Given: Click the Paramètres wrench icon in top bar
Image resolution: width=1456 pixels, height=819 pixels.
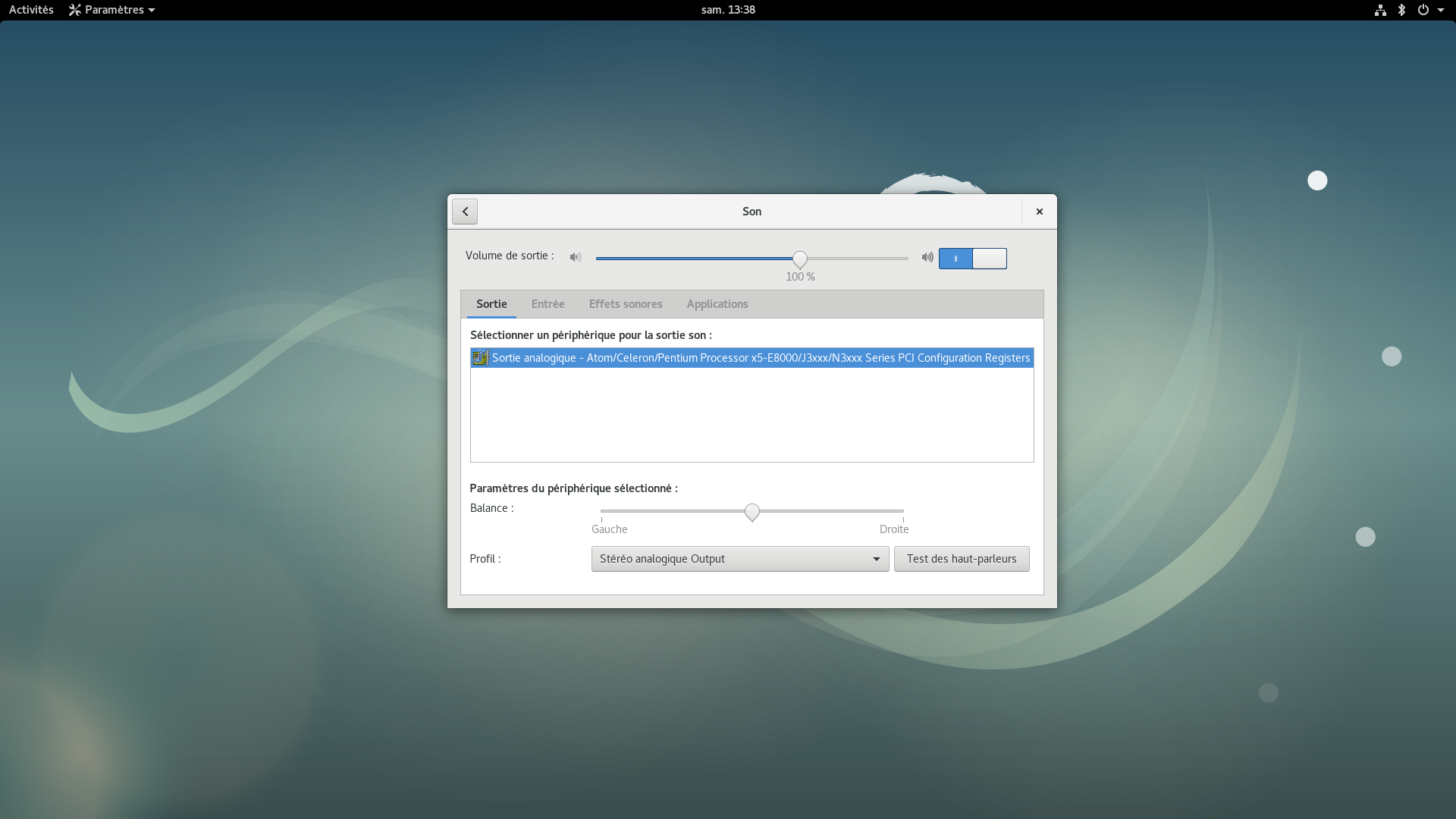Looking at the screenshot, I should (x=74, y=10).
